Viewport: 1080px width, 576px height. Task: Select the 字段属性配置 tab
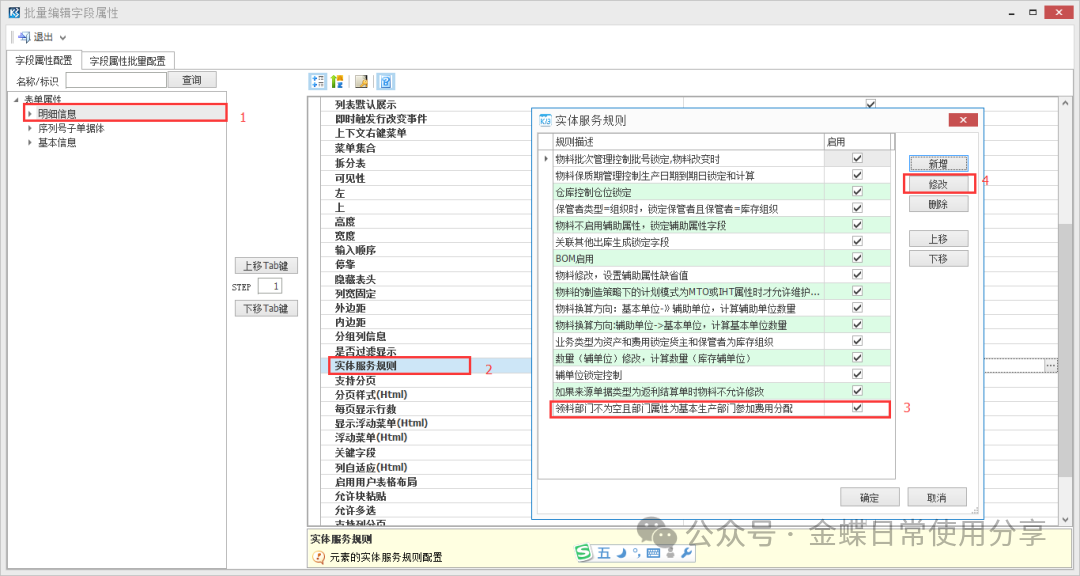coord(43,61)
